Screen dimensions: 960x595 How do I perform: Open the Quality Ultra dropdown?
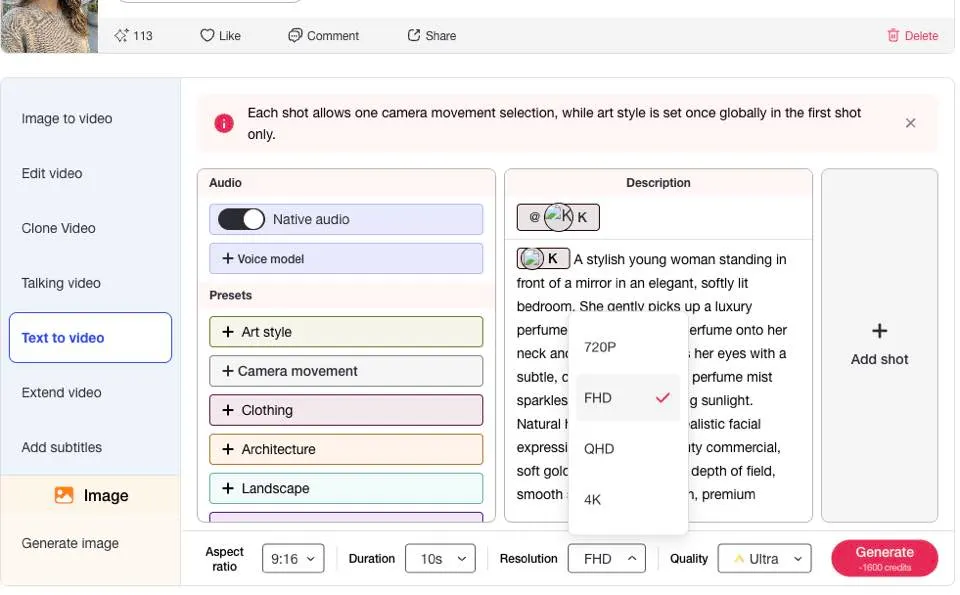click(x=765, y=559)
